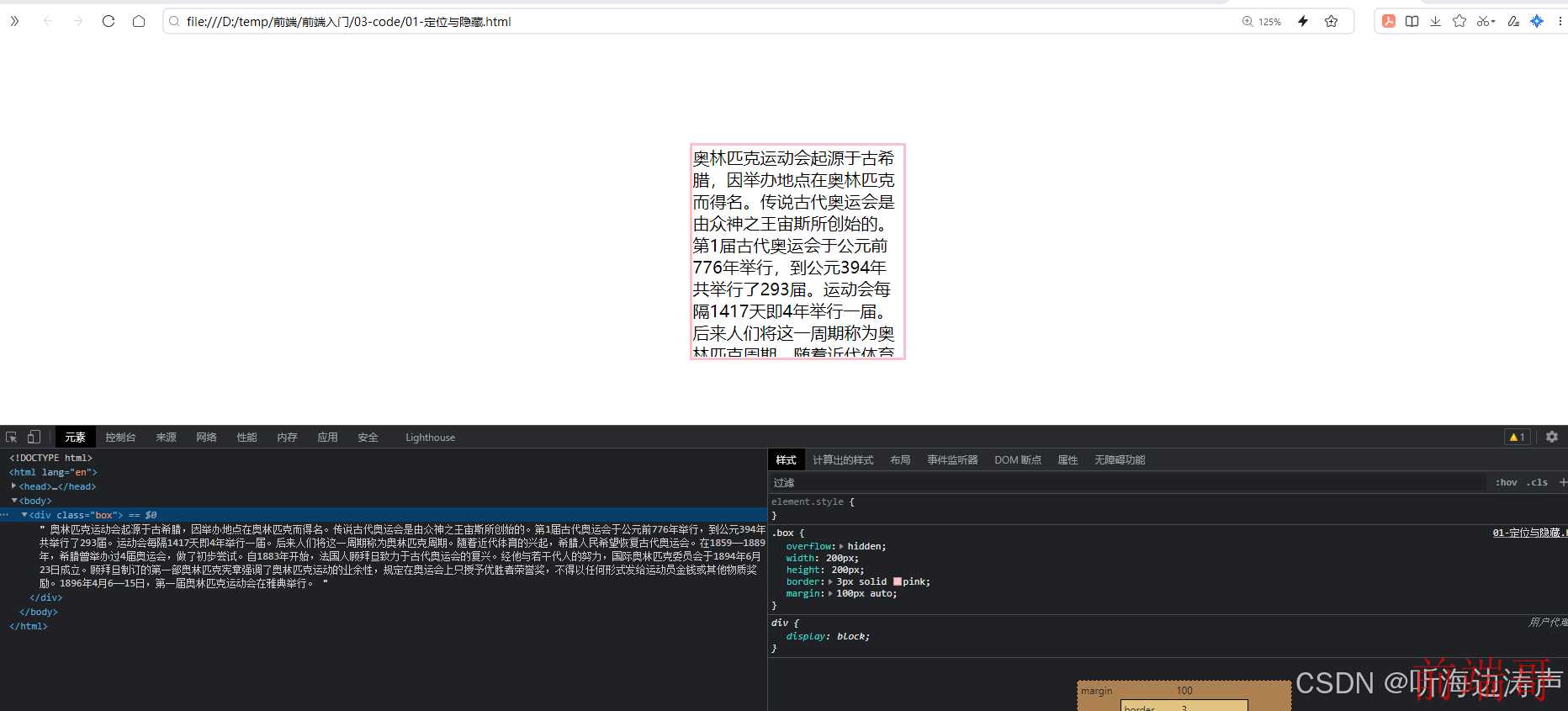Open the browser three-dot menu

(1560, 21)
